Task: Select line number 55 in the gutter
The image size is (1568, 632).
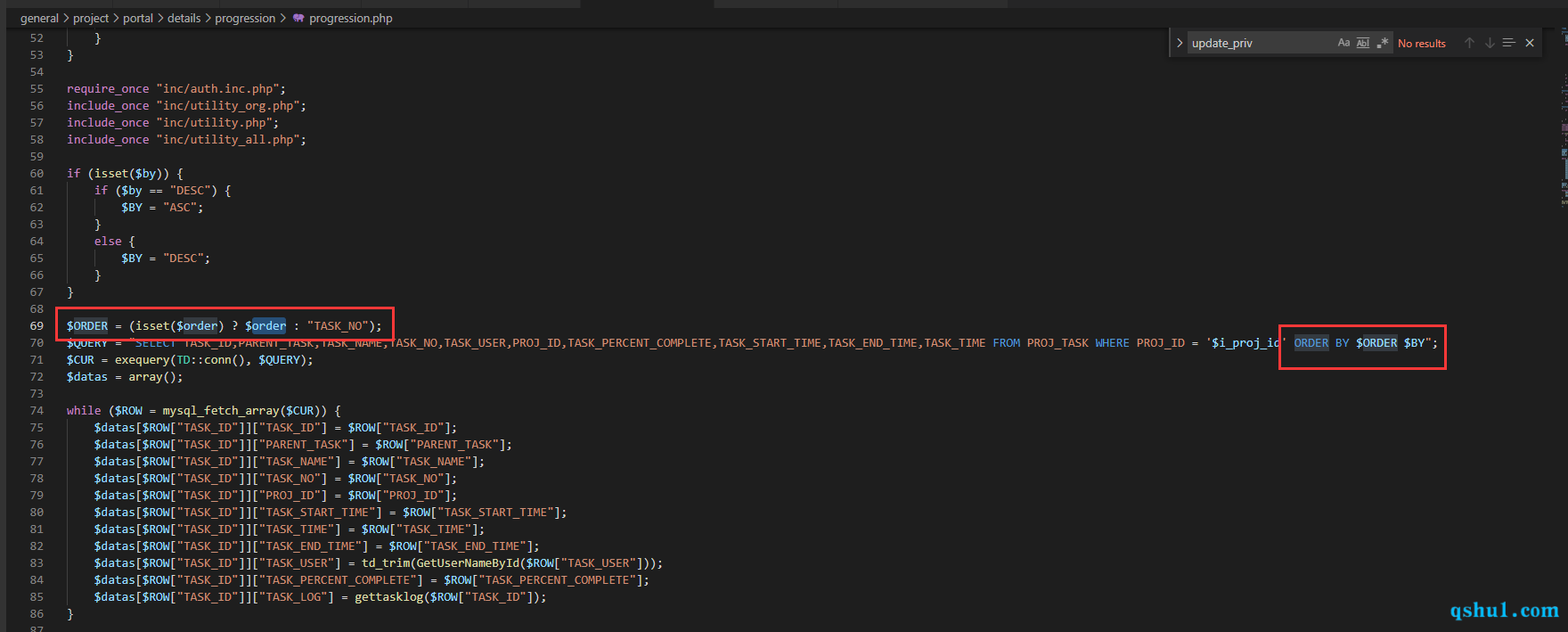Action: [37, 88]
